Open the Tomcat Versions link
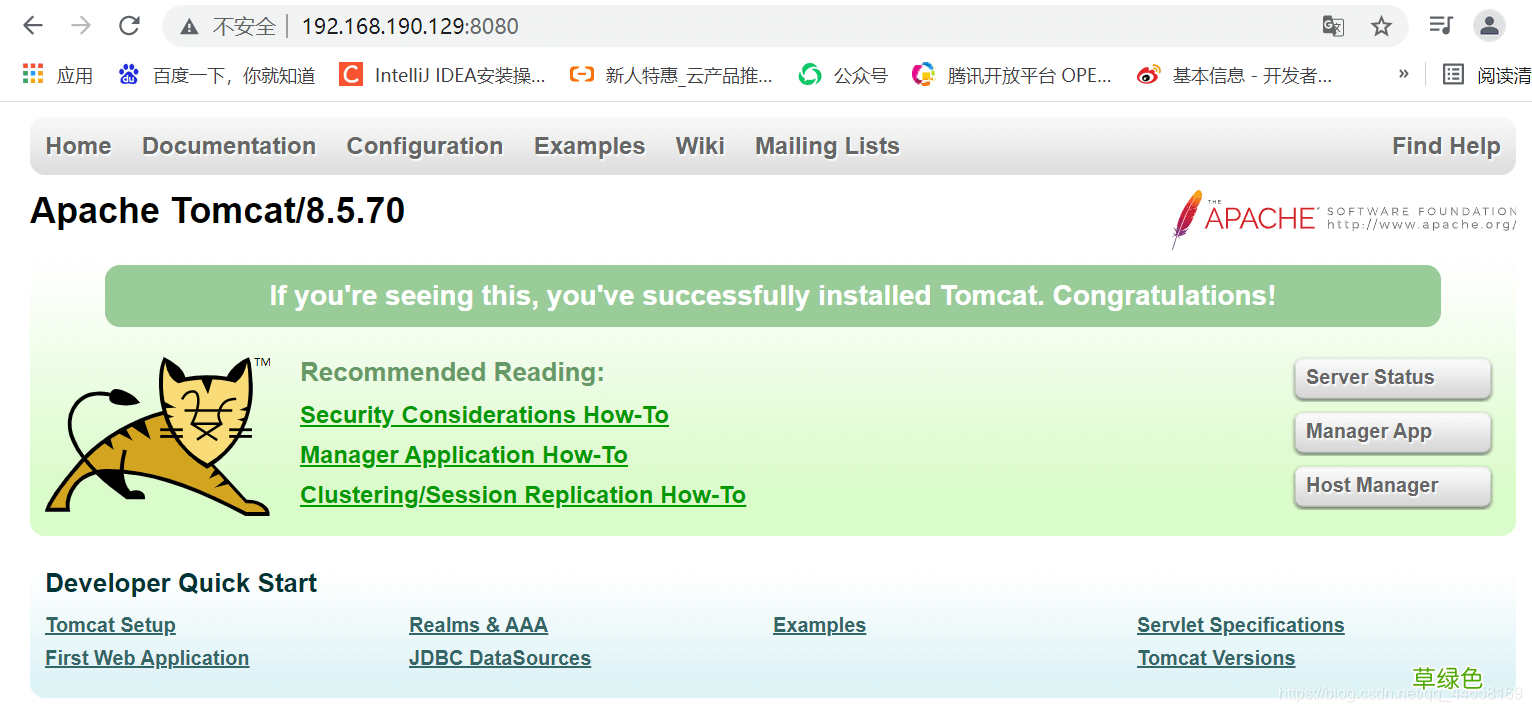This screenshot has width=1532, height=712. (x=1216, y=658)
